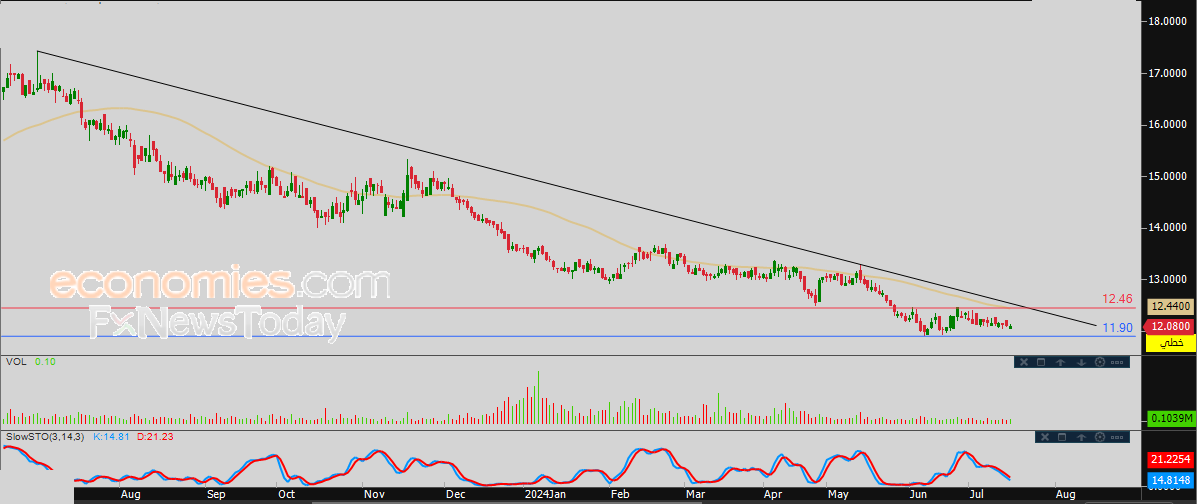Open SlowSTO indicator settings gear
This screenshot has width=1197, height=504.
pos(1100,437)
